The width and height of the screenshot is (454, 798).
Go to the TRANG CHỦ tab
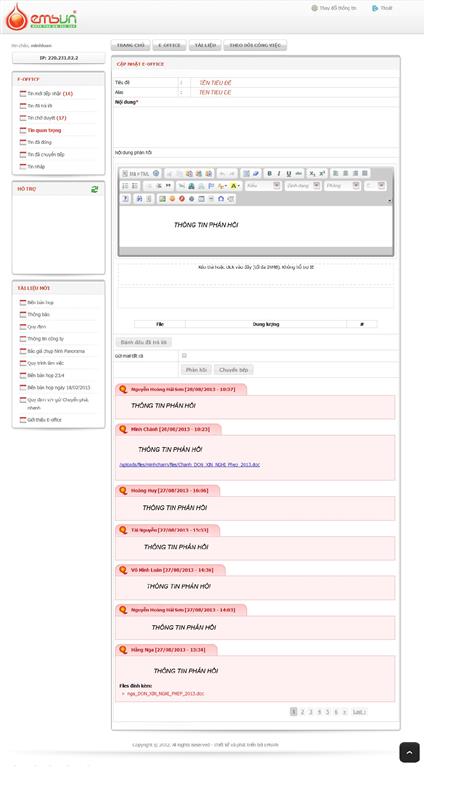(130, 45)
